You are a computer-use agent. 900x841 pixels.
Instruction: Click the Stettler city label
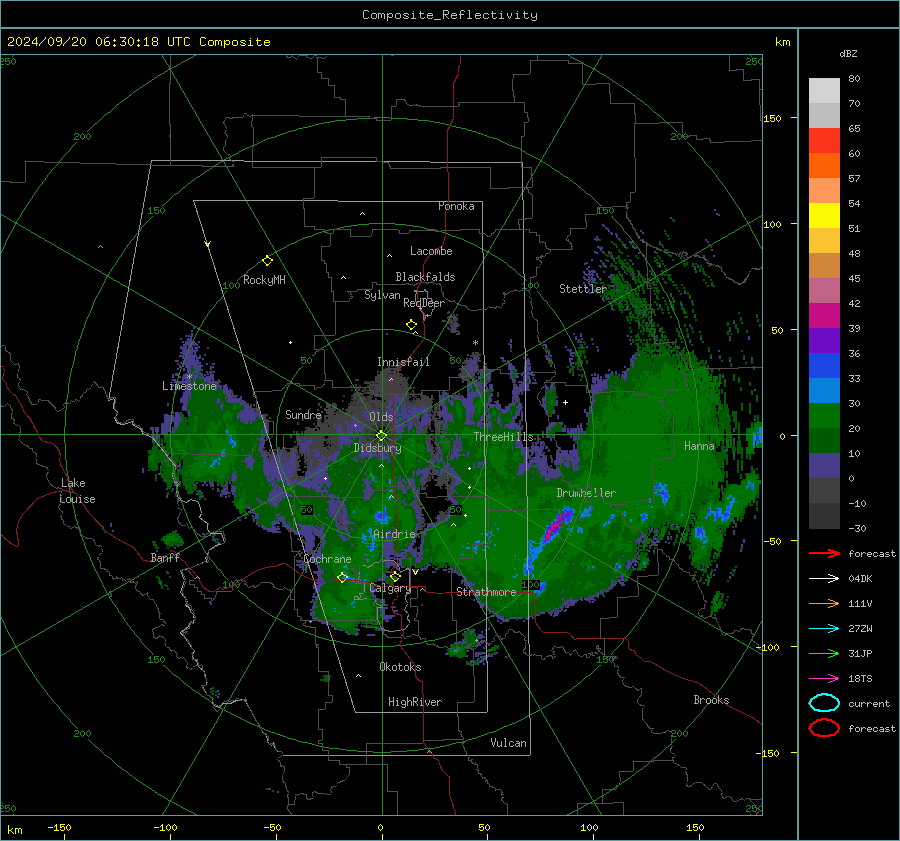(x=583, y=289)
